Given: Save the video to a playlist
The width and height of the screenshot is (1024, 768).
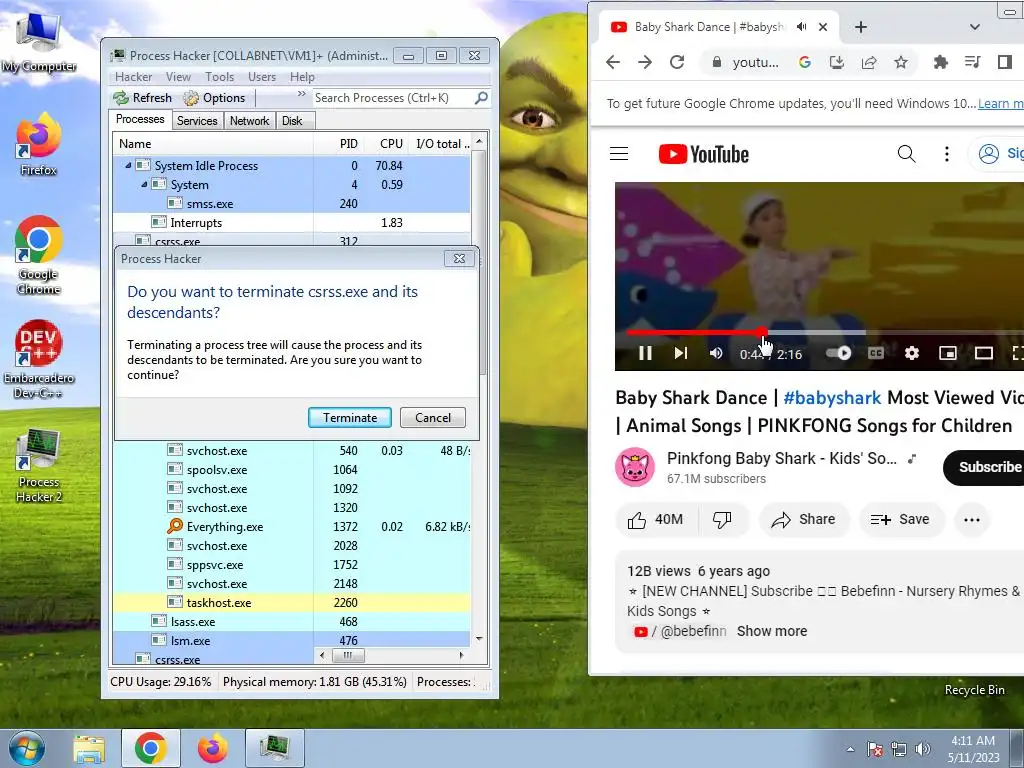Looking at the screenshot, I should 901,520.
